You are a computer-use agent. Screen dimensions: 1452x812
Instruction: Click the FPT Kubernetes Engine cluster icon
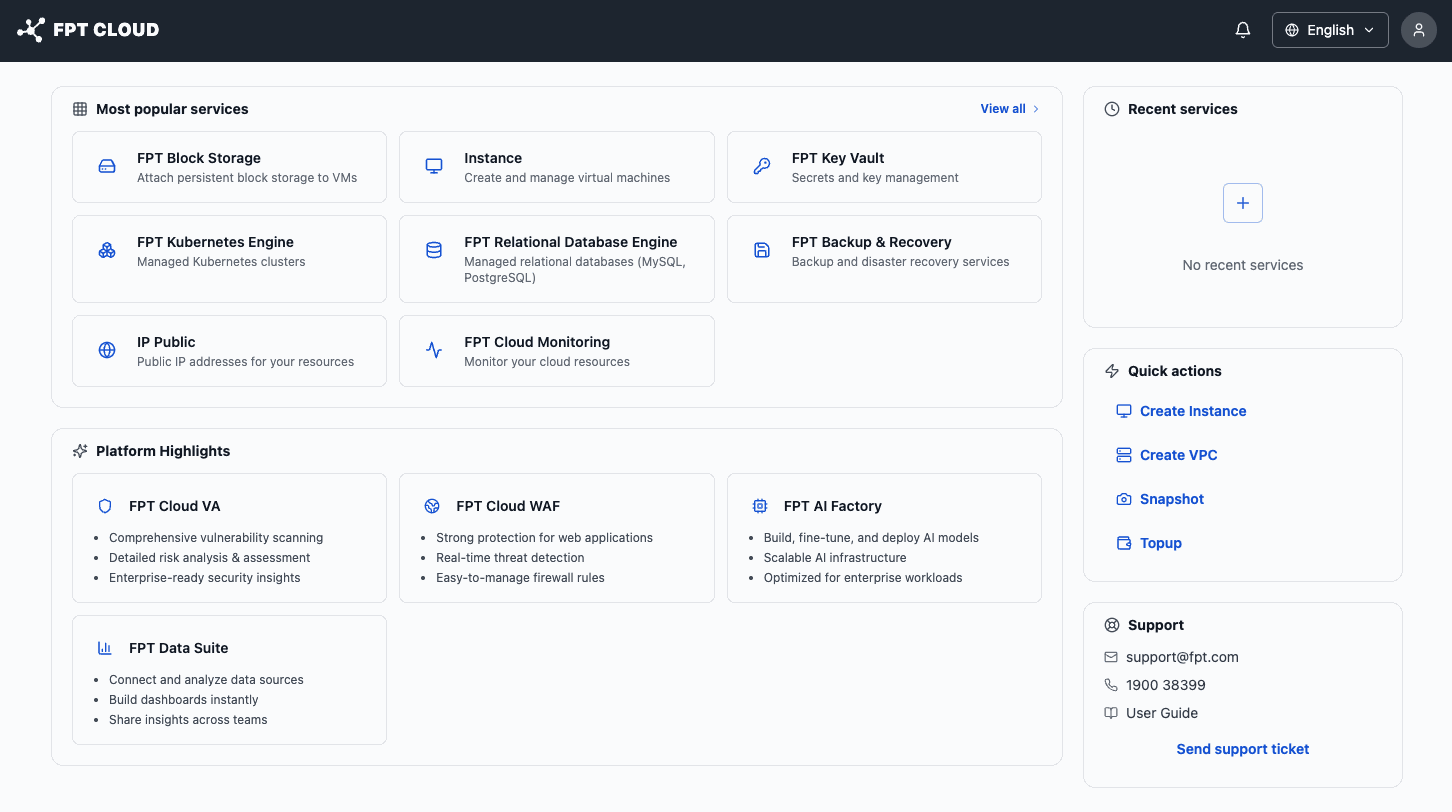[x=107, y=250]
